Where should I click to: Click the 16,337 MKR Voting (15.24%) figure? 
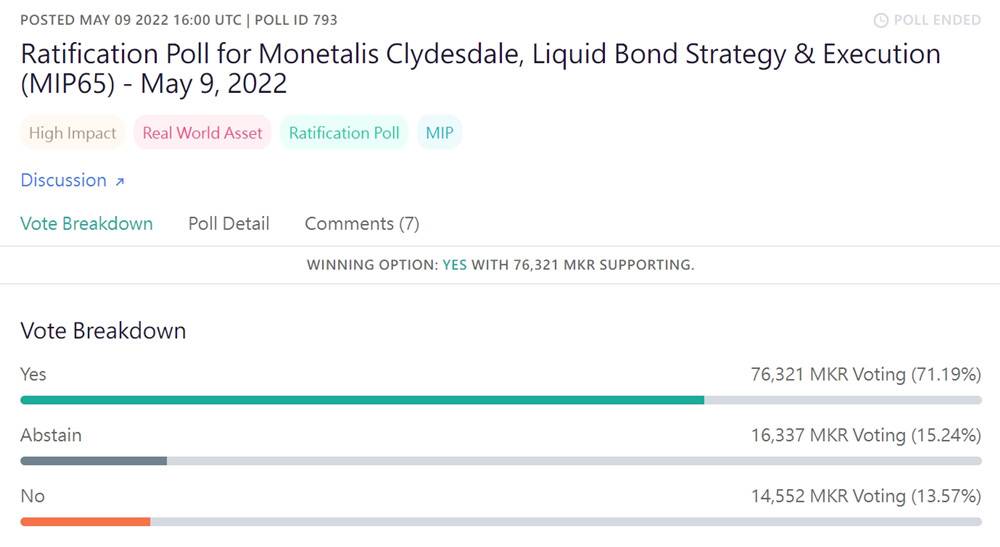(865, 435)
